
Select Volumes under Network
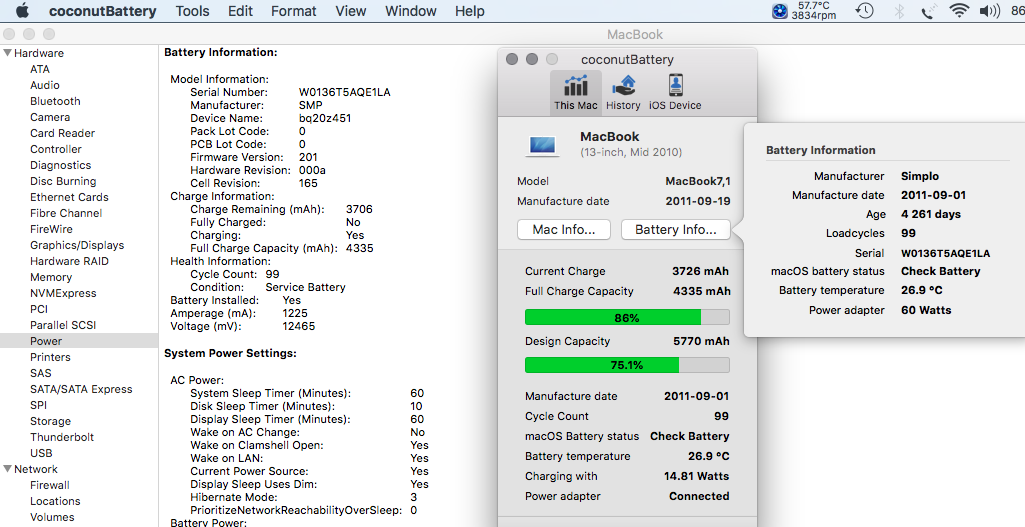coord(52,517)
